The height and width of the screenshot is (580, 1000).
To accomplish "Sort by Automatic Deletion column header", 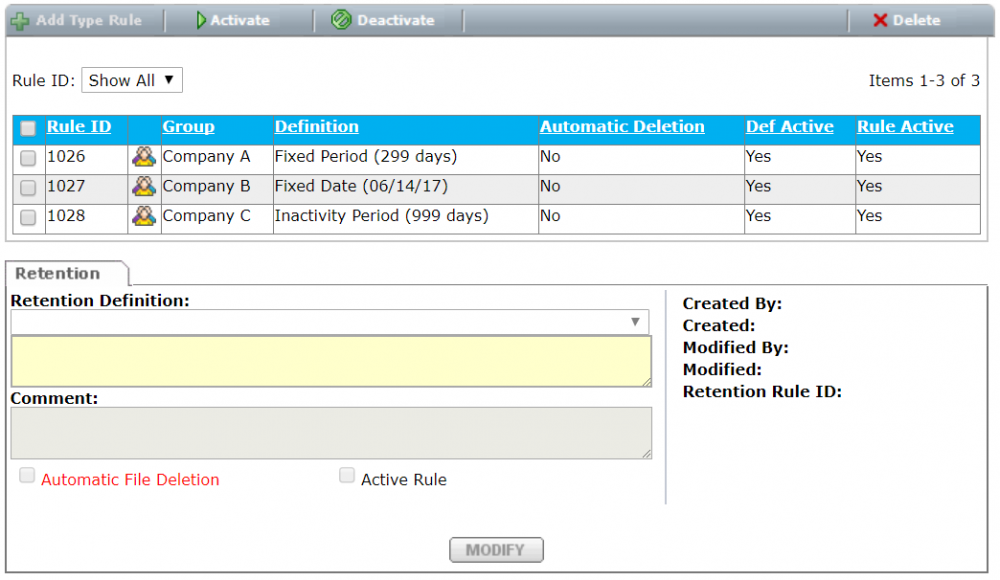I will click(x=622, y=127).
